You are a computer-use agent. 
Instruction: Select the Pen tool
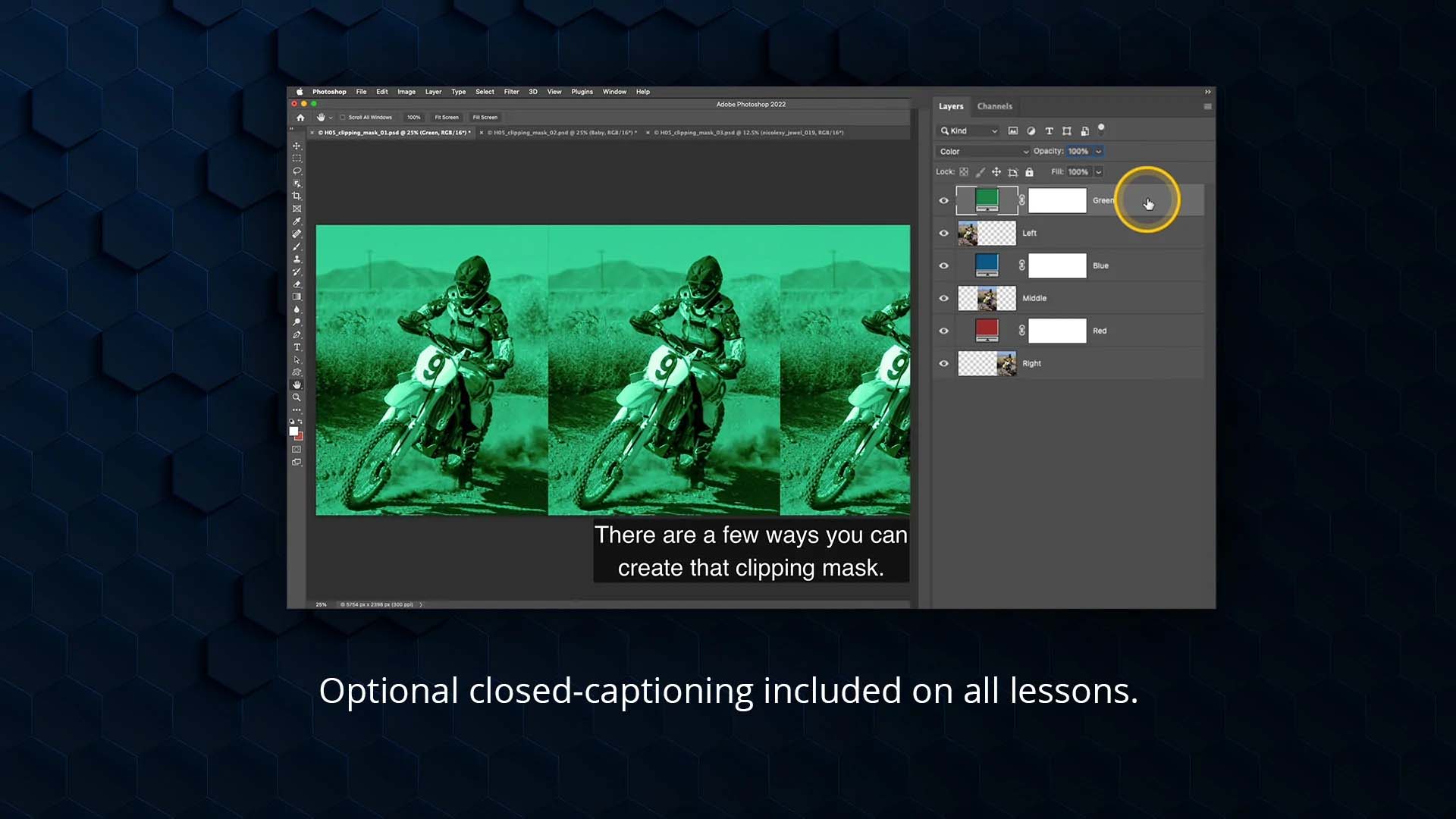coord(297,334)
